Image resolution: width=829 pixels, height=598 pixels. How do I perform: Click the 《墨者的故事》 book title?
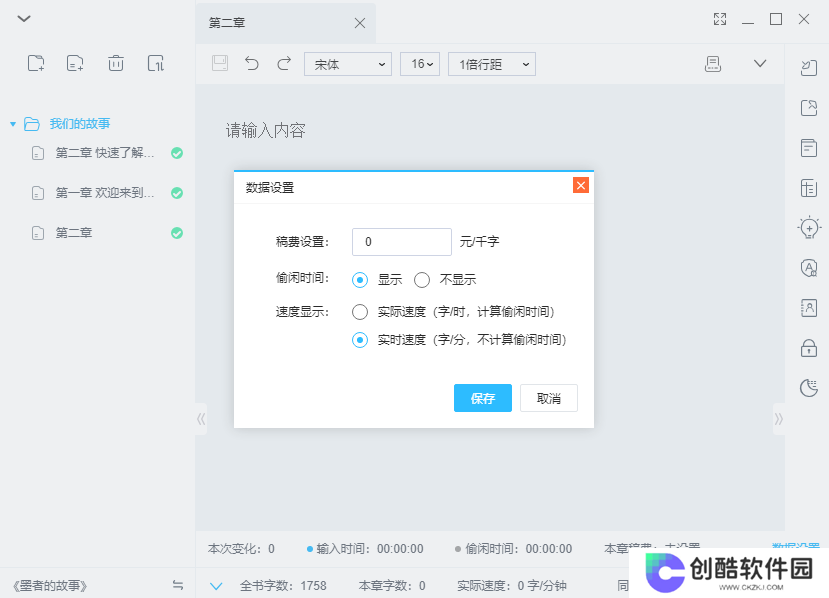[50, 585]
